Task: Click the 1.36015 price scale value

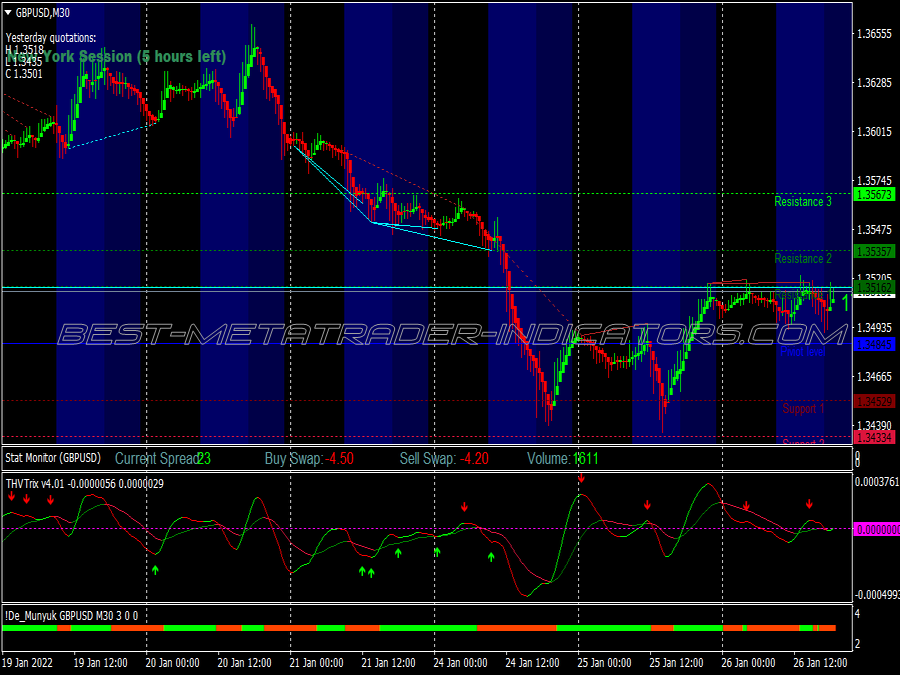Action: pyautogui.click(x=874, y=131)
